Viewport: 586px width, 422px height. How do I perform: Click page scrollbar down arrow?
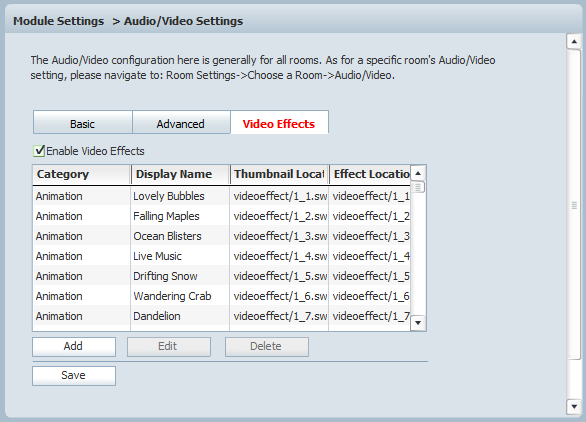click(x=574, y=407)
